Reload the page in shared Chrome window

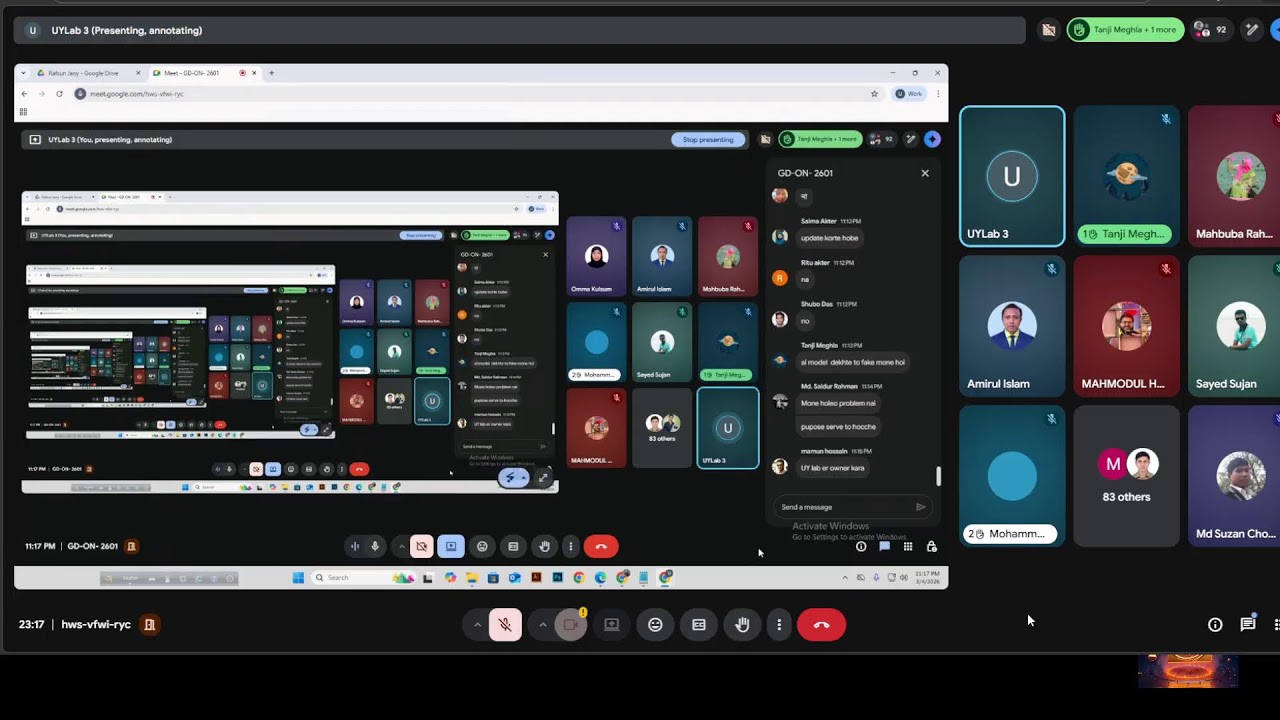[59, 94]
